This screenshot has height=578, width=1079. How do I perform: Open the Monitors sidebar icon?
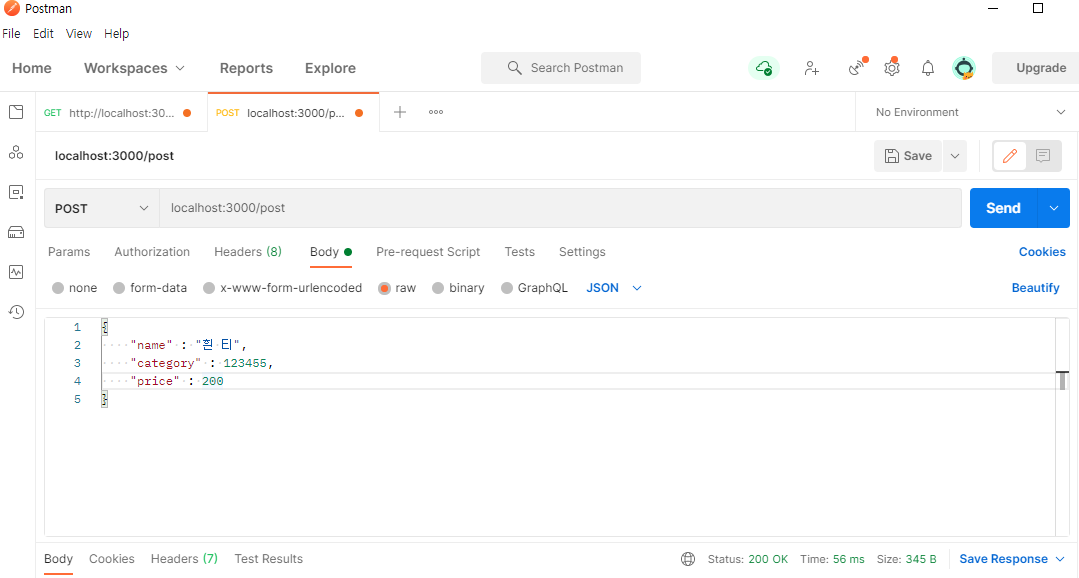click(x=16, y=272)
